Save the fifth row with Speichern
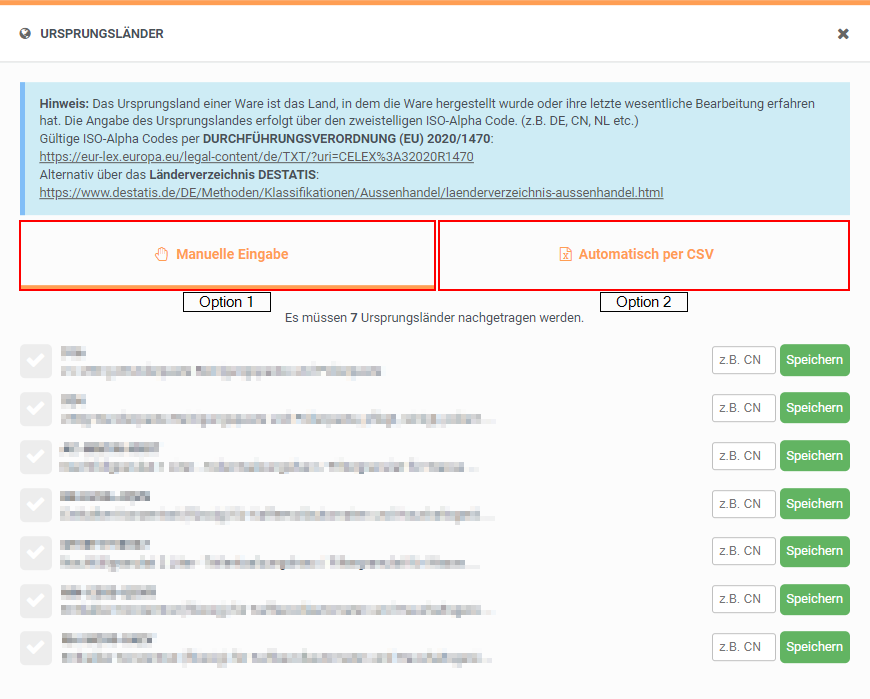This screenshot has width=870, height=699. (815, 551)
